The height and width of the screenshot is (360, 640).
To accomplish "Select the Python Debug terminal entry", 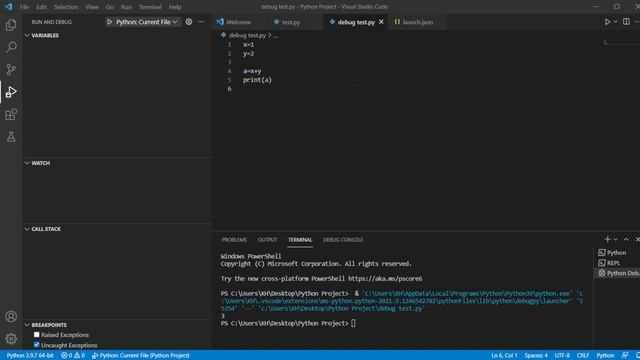I will pyautogui.click(x=618, y=273).
